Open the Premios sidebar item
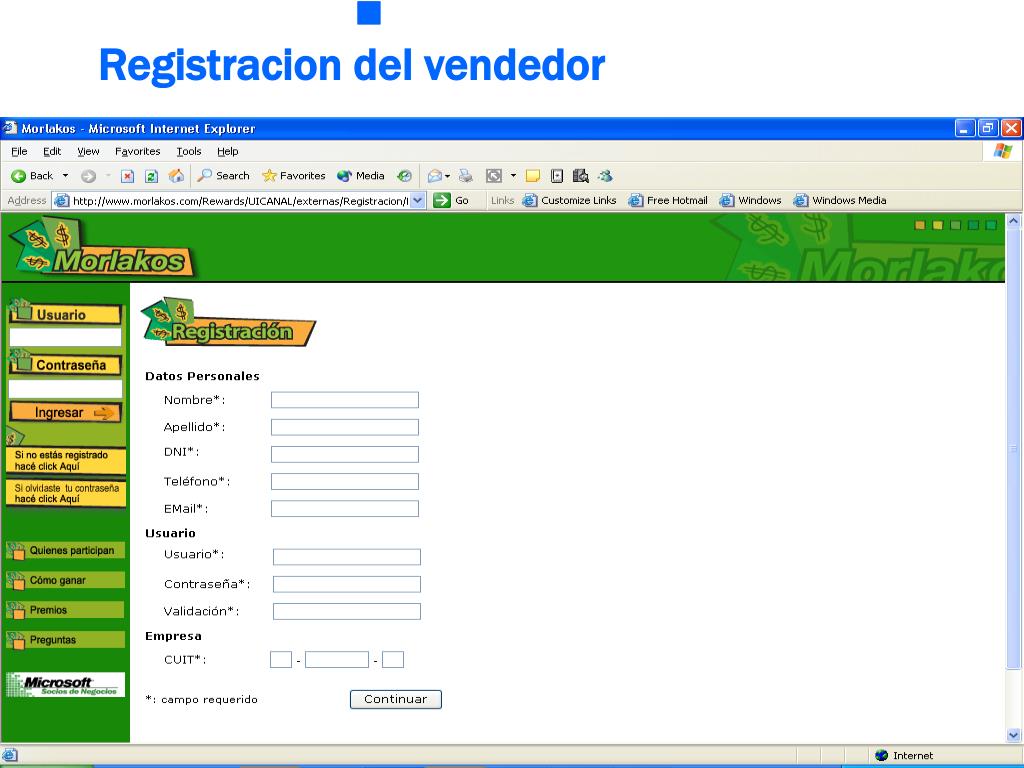1024x768 pixels. tap(65, 610)
